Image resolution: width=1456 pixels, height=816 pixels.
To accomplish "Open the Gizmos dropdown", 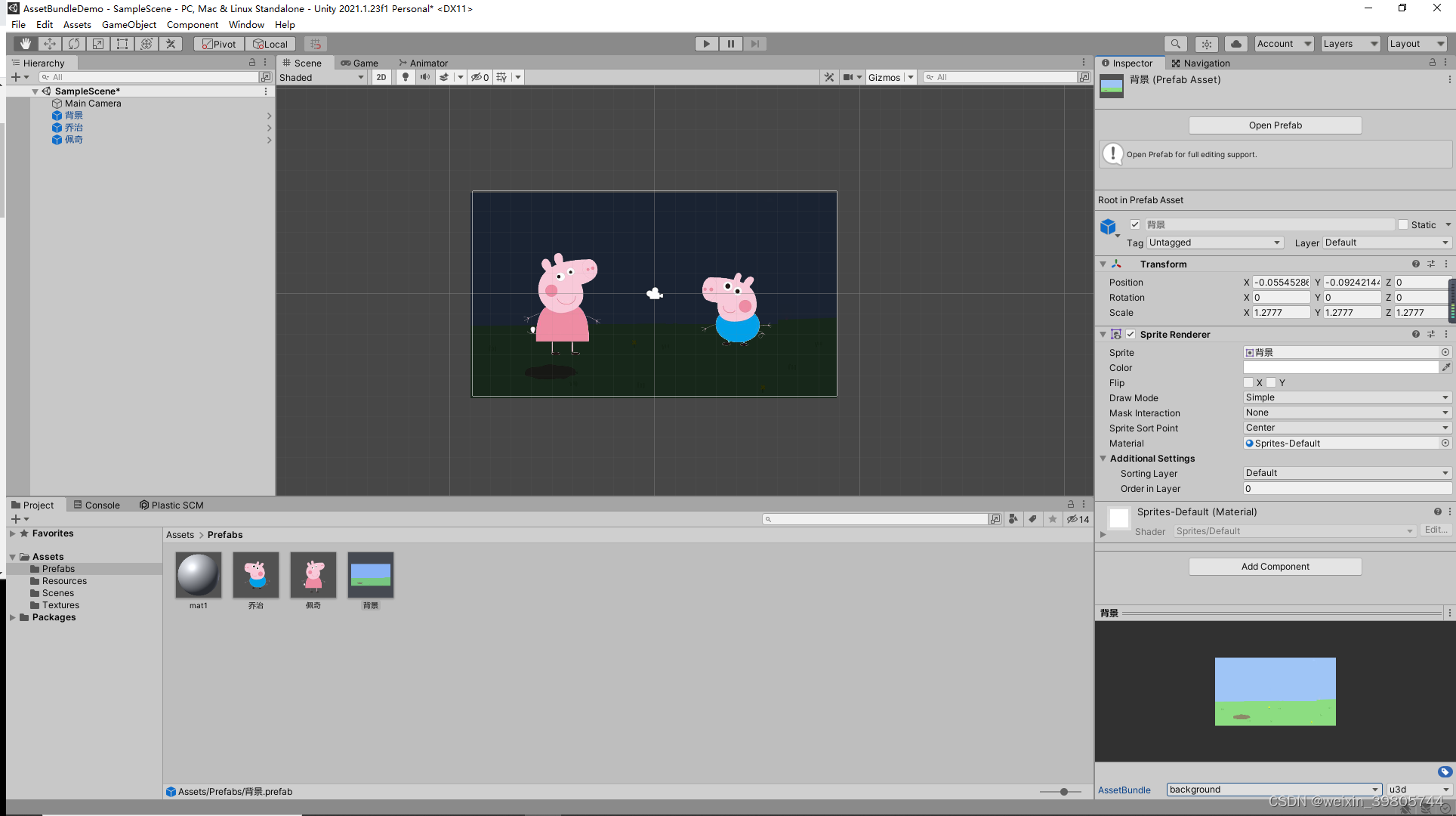I will 890,77.
